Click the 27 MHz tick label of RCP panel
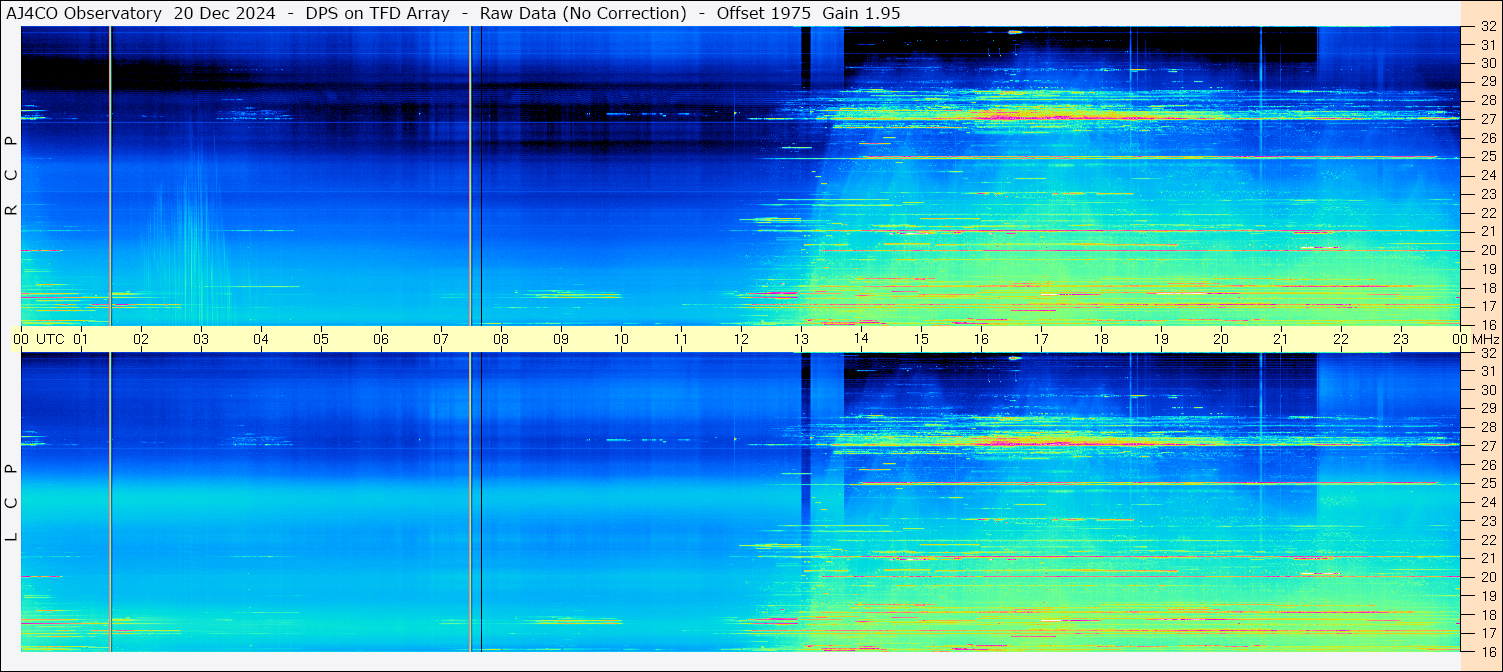Viewport: 1503px width, 672px height. click(x=1488, y=119)
